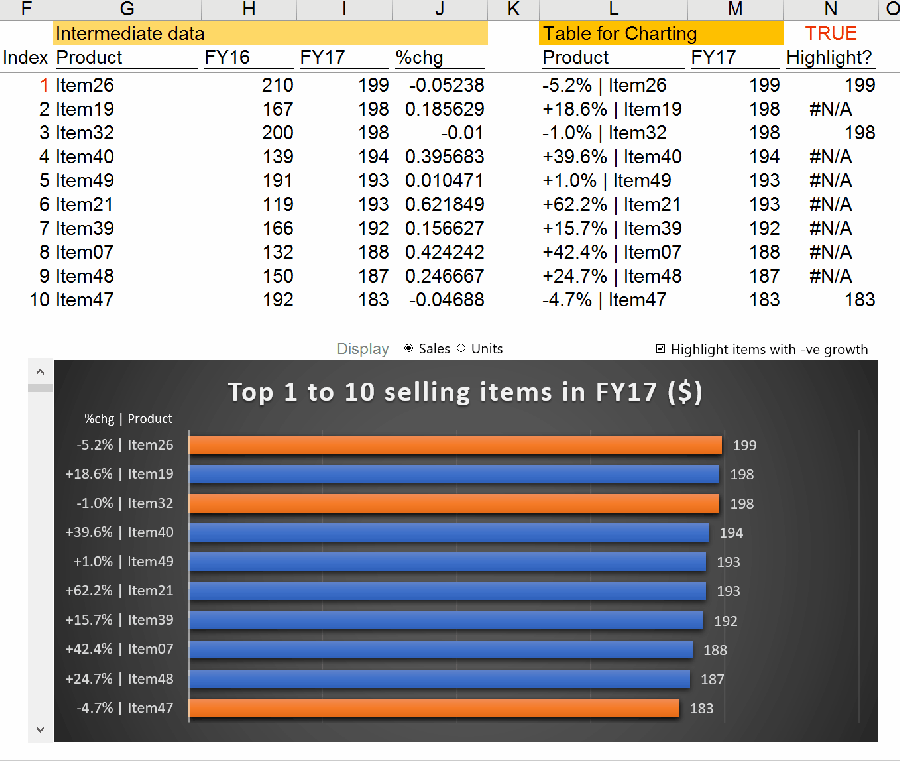Screen dimensions: 900x761
Task: Select the Units radio button
Action: coord(461,349)
